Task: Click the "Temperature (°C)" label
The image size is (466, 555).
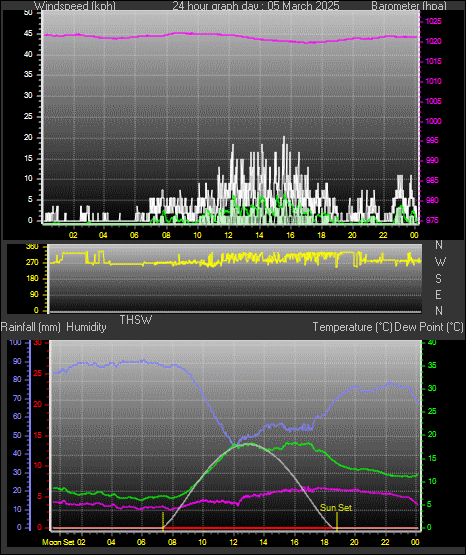Action: click(352, 327)
